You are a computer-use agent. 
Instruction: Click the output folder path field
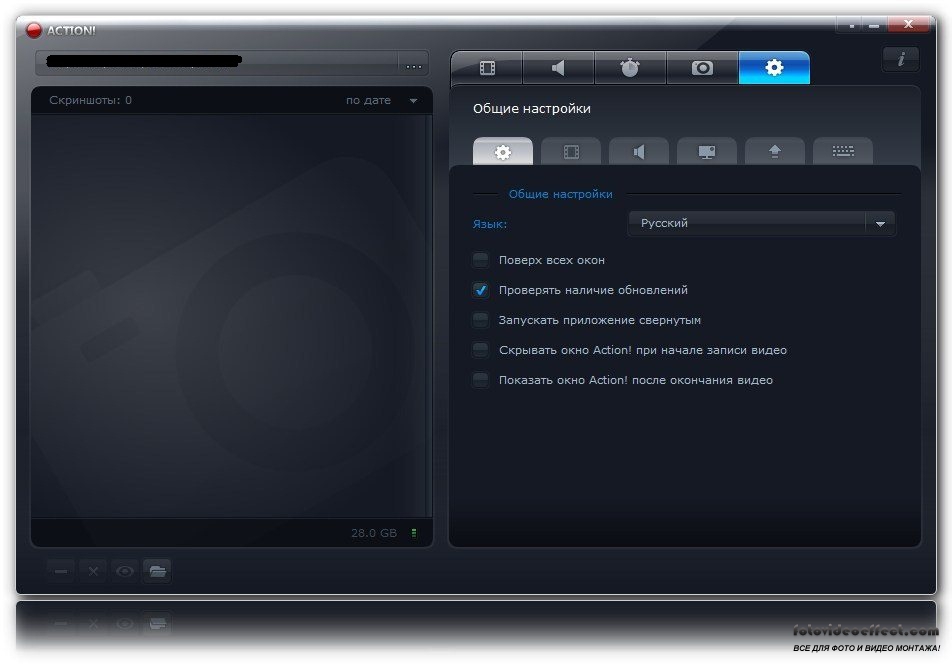[217, 64]
